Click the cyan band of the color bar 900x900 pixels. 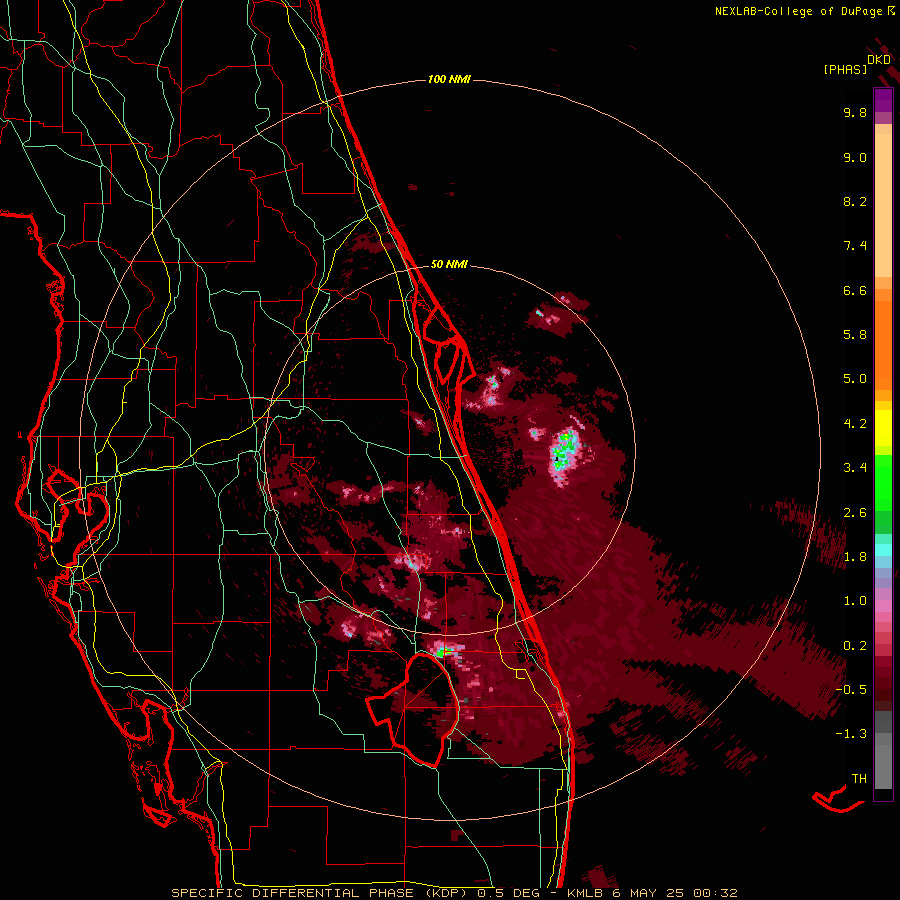[x=883, y=550]
